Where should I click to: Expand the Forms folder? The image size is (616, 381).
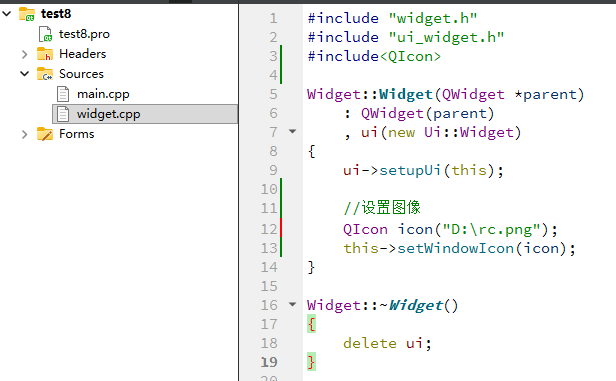24,134
